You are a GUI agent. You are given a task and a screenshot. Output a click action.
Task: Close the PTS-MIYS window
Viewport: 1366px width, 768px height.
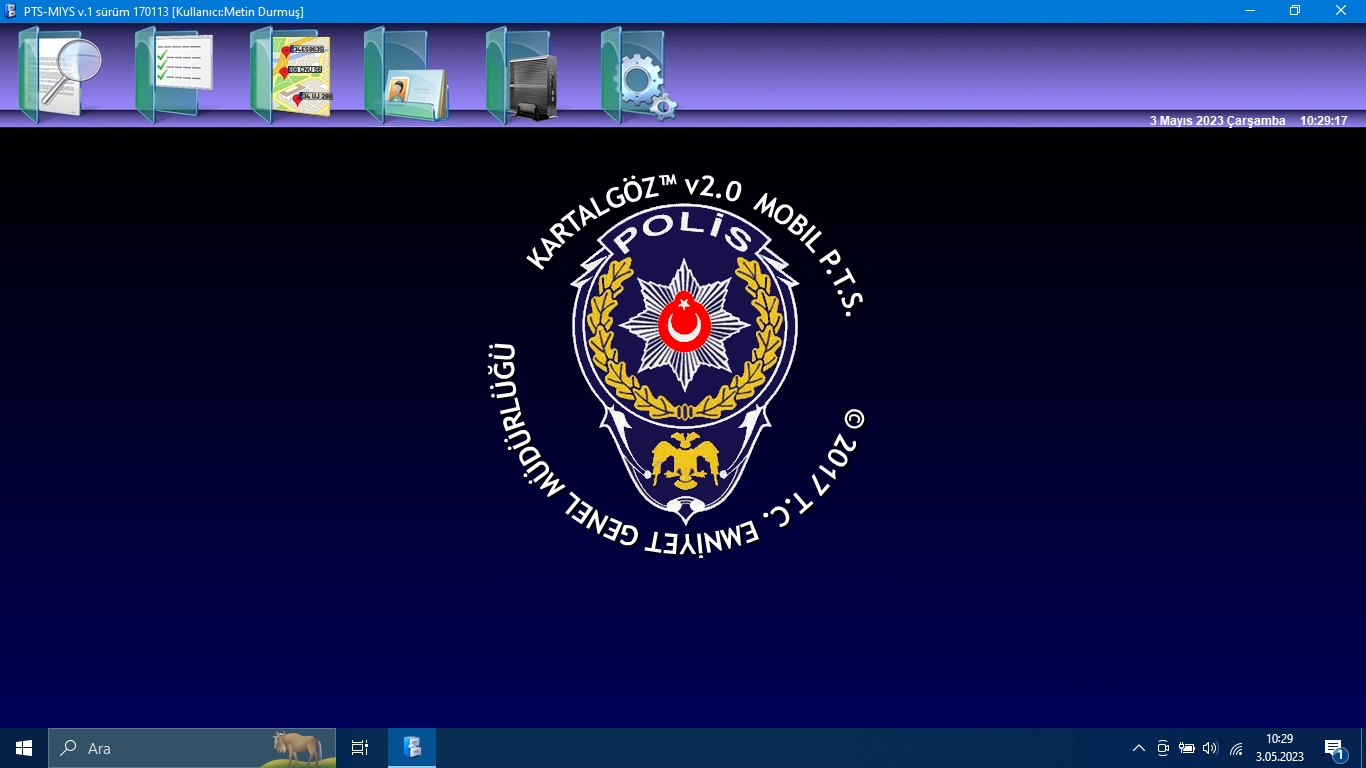point(1341,11)
